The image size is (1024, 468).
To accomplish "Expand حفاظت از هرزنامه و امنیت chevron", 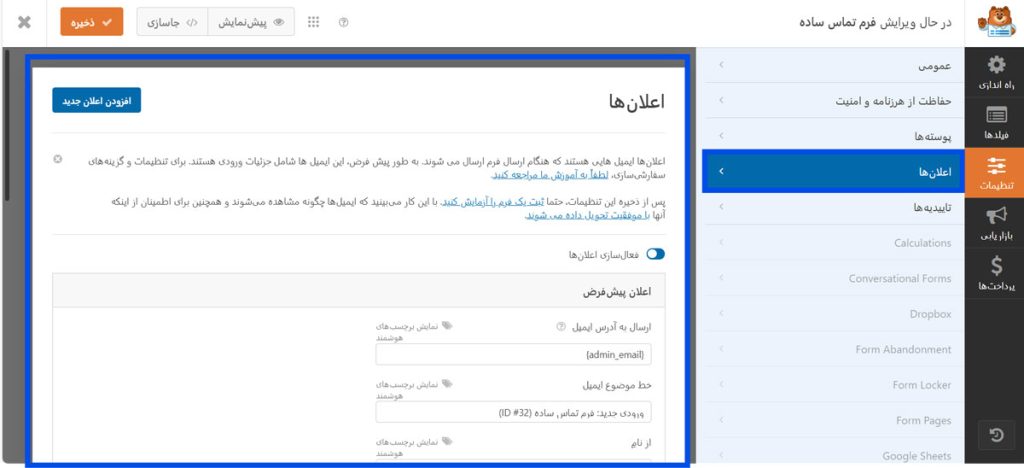I will click(x=721, y=101).
